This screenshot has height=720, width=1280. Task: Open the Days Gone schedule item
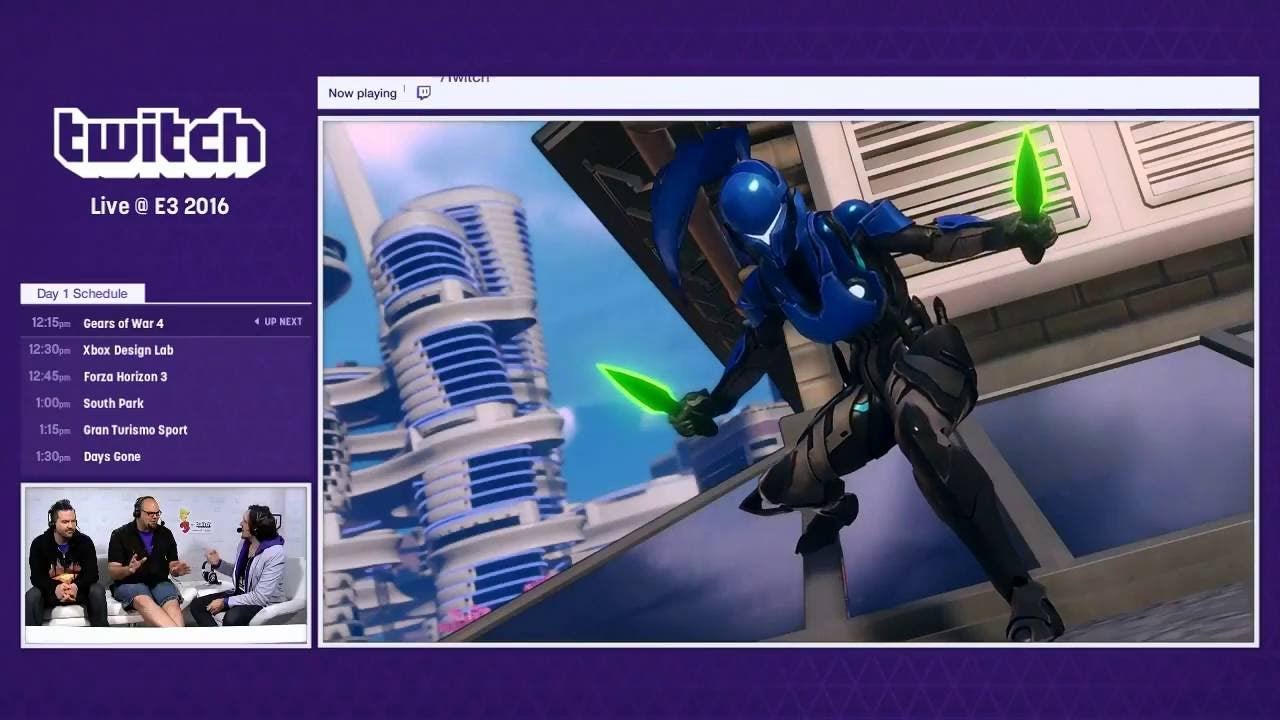[112, 457]
